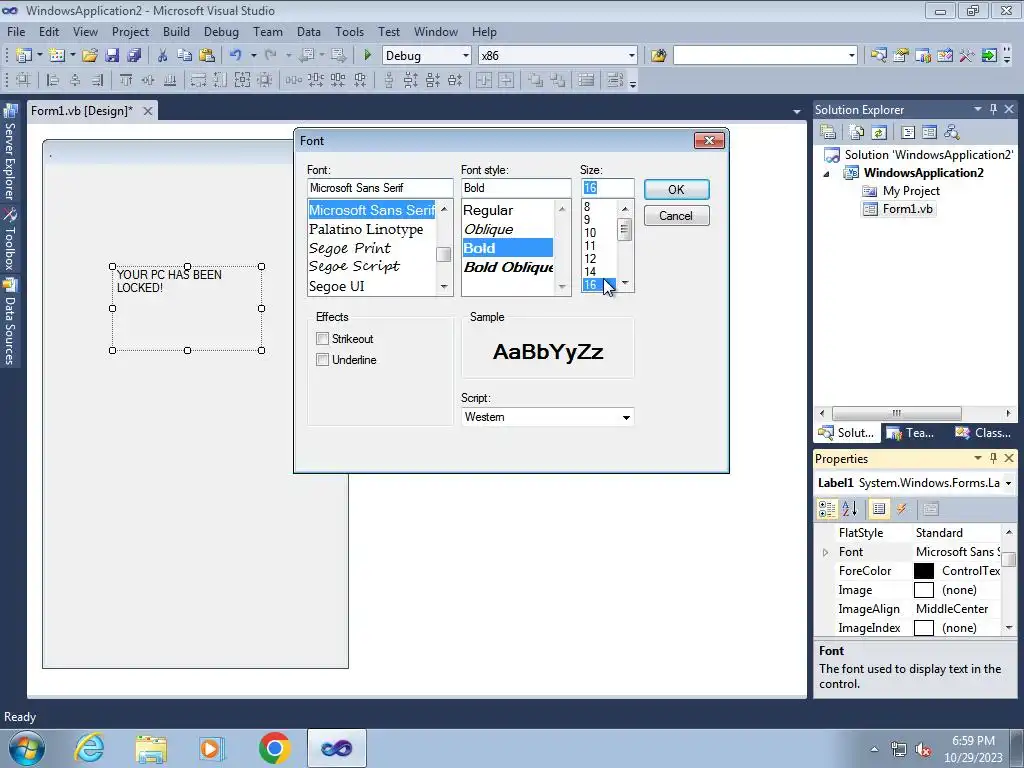Open the find combo box dropdown in toolbar
Screen dimensions: 1024x768
[x=852, y=56]
